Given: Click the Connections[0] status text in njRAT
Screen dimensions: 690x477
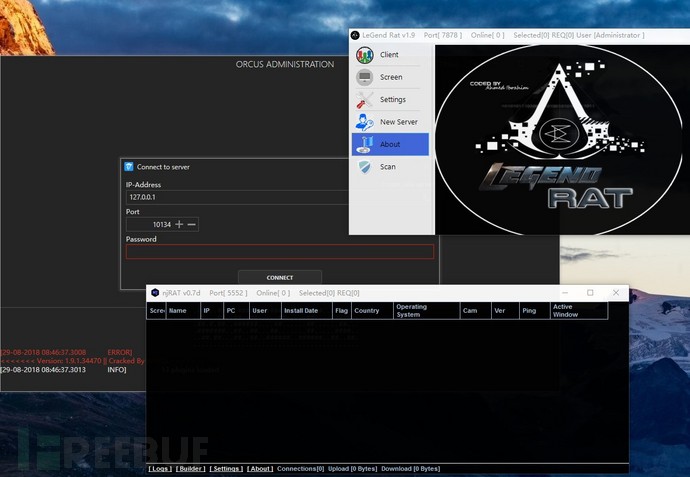Looking at the screenshot, I should 301,469.
